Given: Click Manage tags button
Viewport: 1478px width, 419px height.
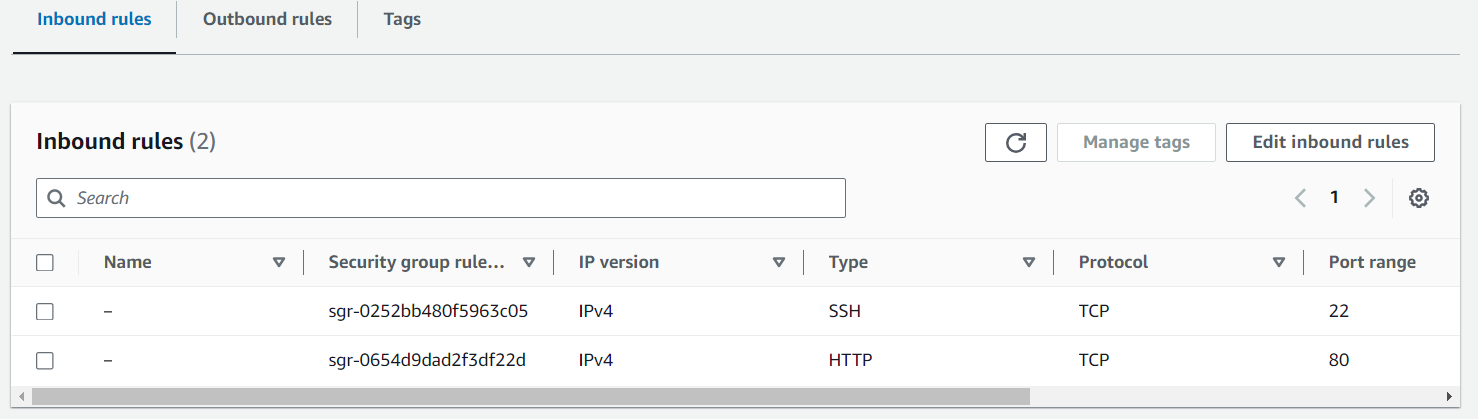Looking at the screenshot, I should [x=1136, y=143].
